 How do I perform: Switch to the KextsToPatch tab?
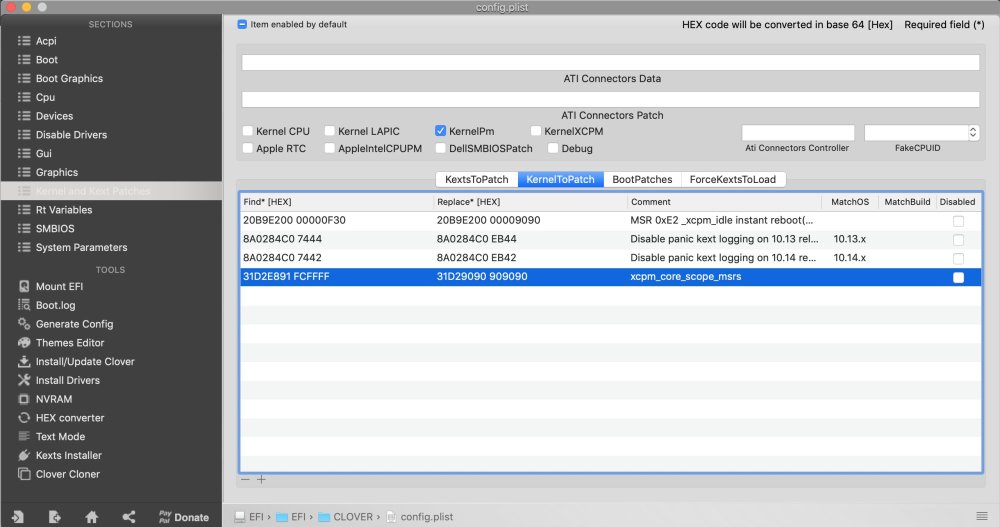coord(476,180)
